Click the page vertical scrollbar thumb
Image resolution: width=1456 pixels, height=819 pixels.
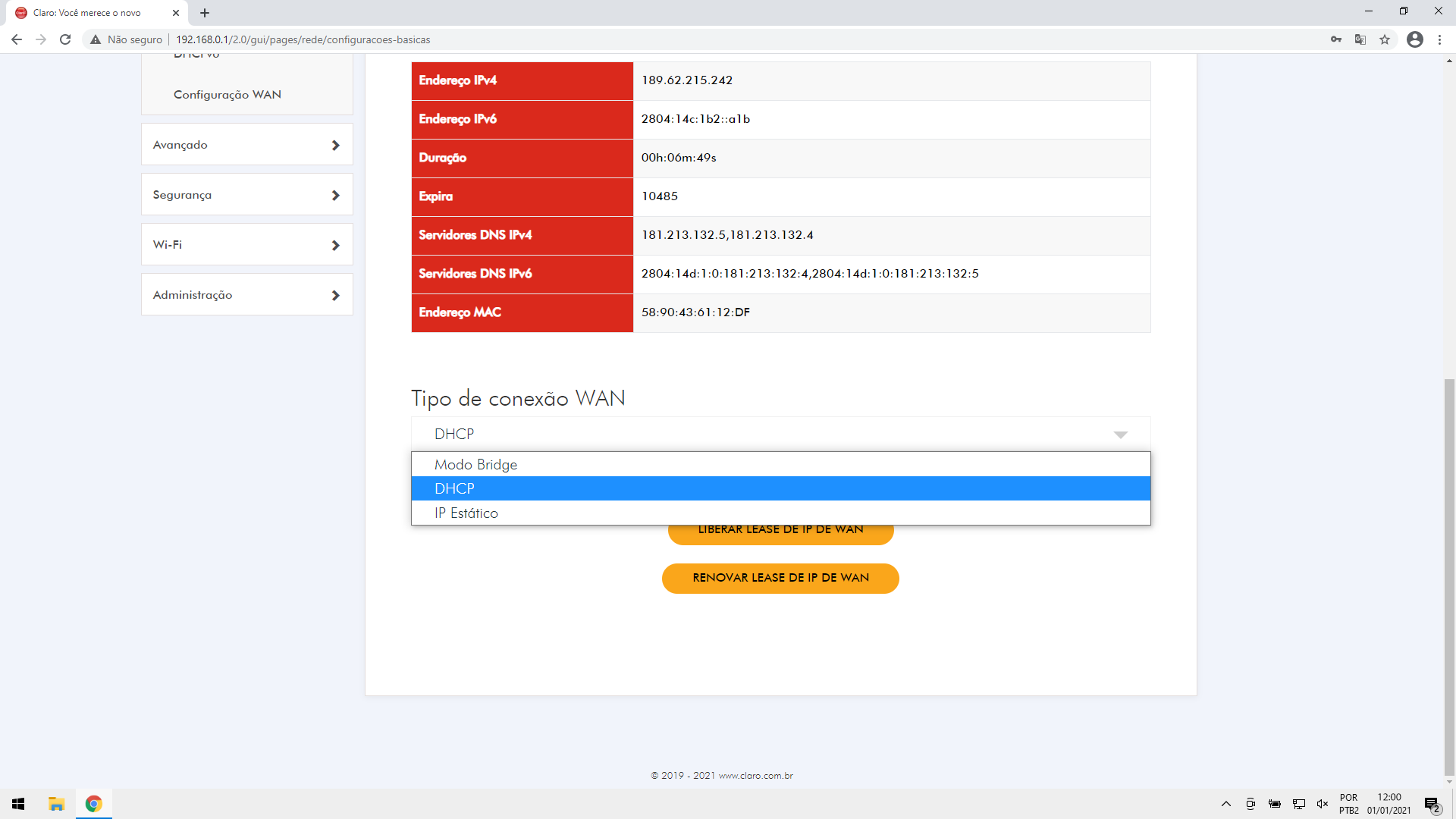[x=1449, y=576]
